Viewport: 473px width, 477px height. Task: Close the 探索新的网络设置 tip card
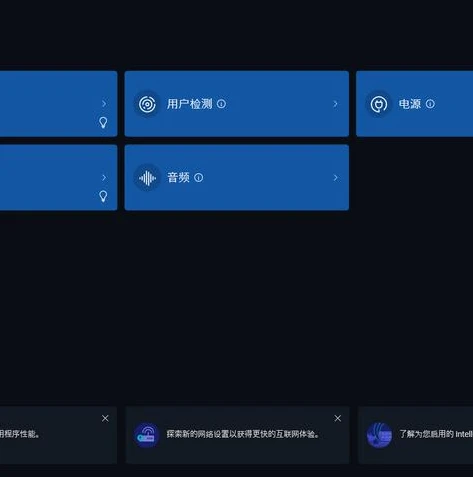338,418
